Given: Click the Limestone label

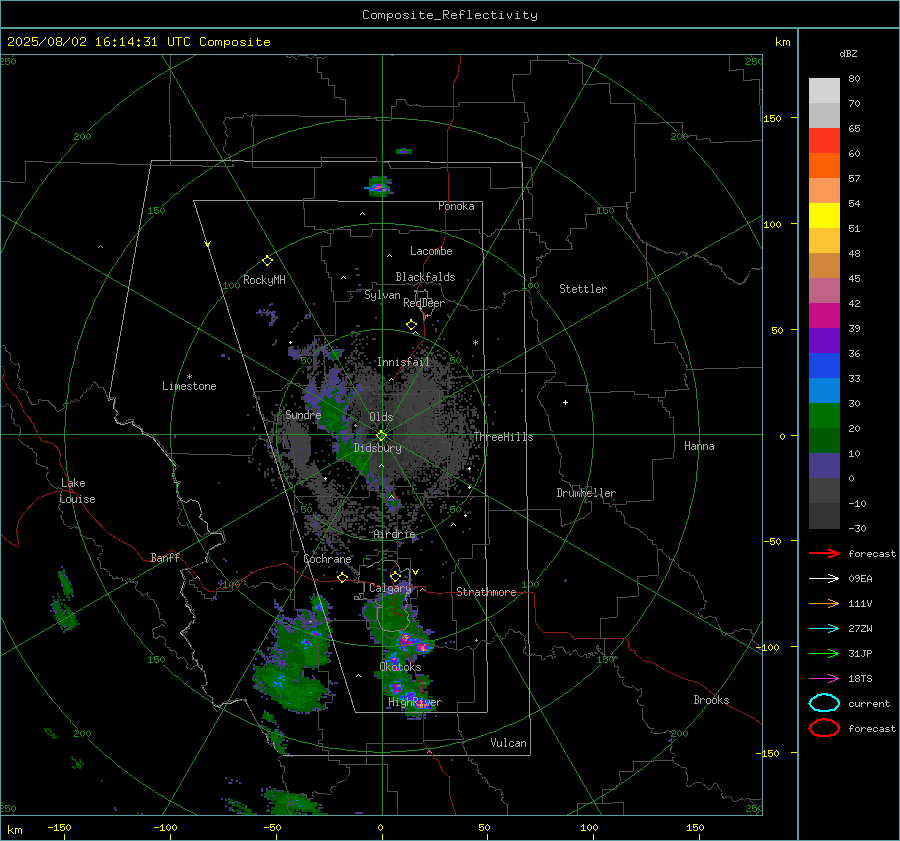Looking at the screenshot, I should 189,386.
